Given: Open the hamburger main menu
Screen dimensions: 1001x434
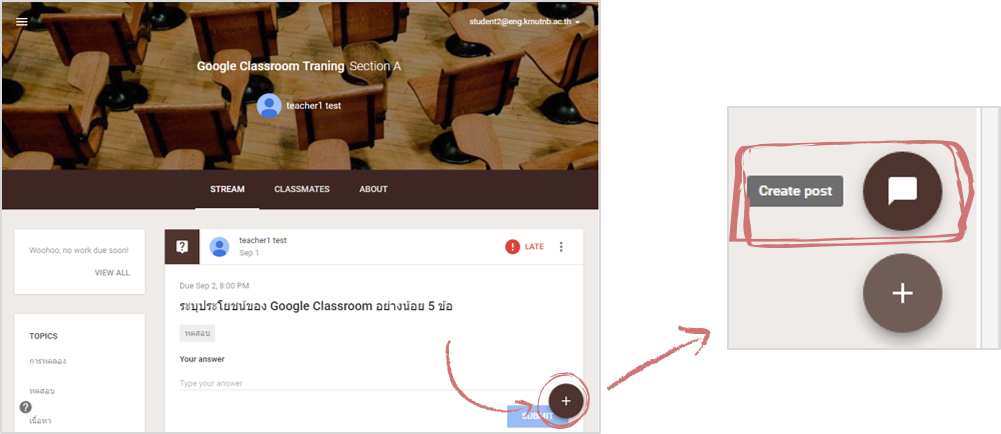Looking at the screenshot, I should tap(22, 21).
